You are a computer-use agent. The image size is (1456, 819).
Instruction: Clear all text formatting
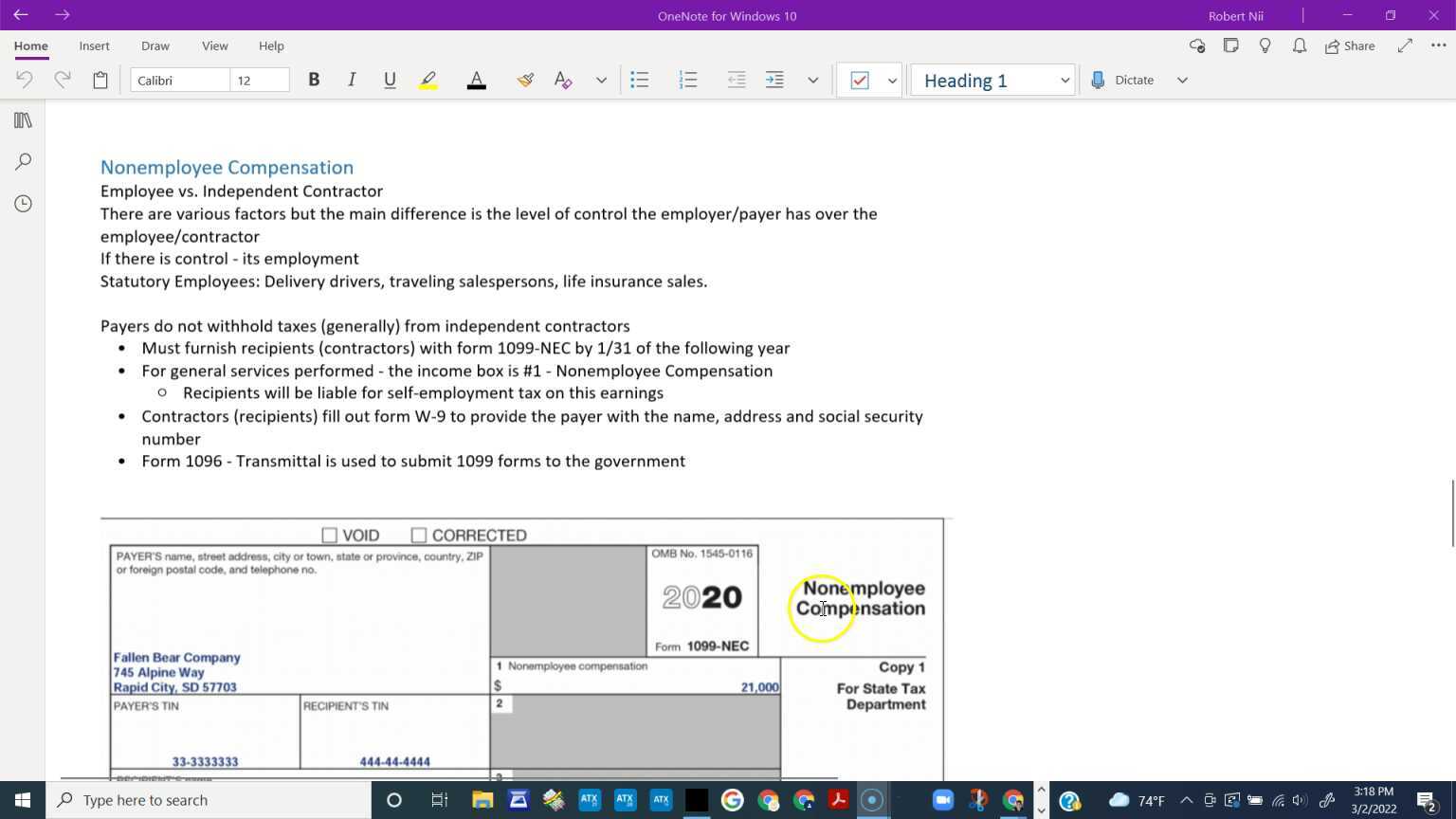point(562,80)
